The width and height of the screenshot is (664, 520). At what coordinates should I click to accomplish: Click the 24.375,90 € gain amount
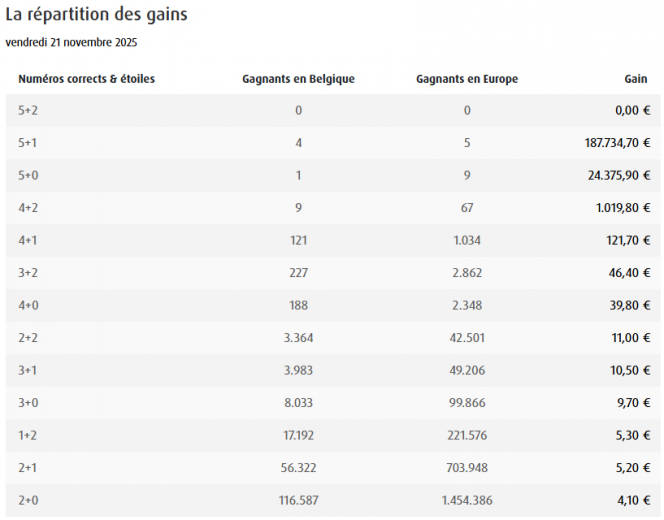click(621, 175)
